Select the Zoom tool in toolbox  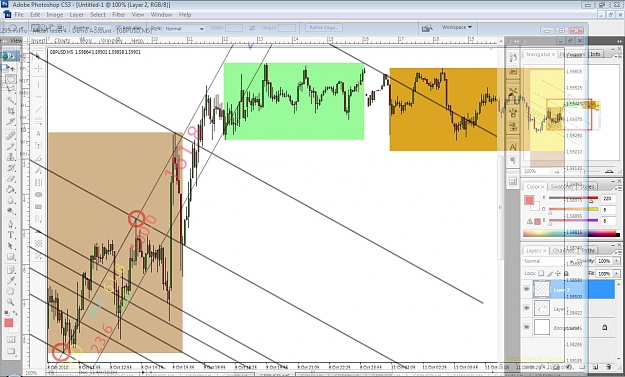[x=10, y=302]
